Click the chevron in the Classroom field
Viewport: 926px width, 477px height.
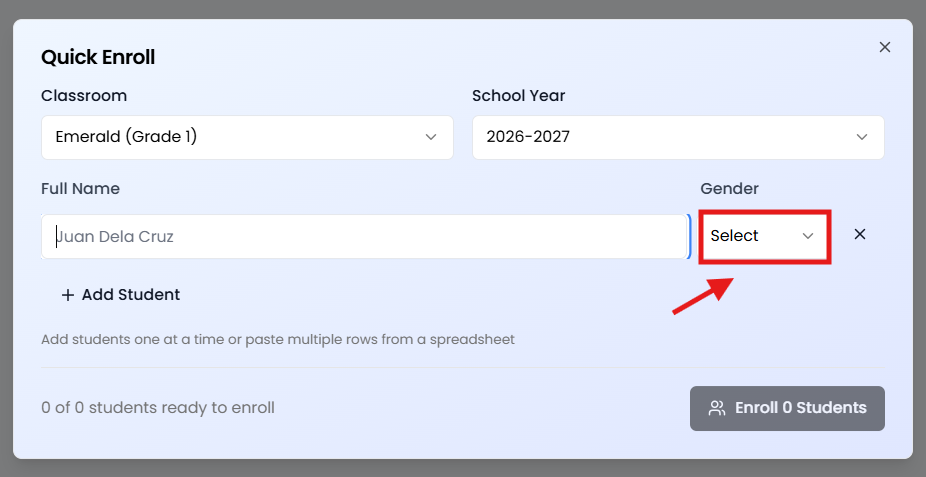pos(431,137)
